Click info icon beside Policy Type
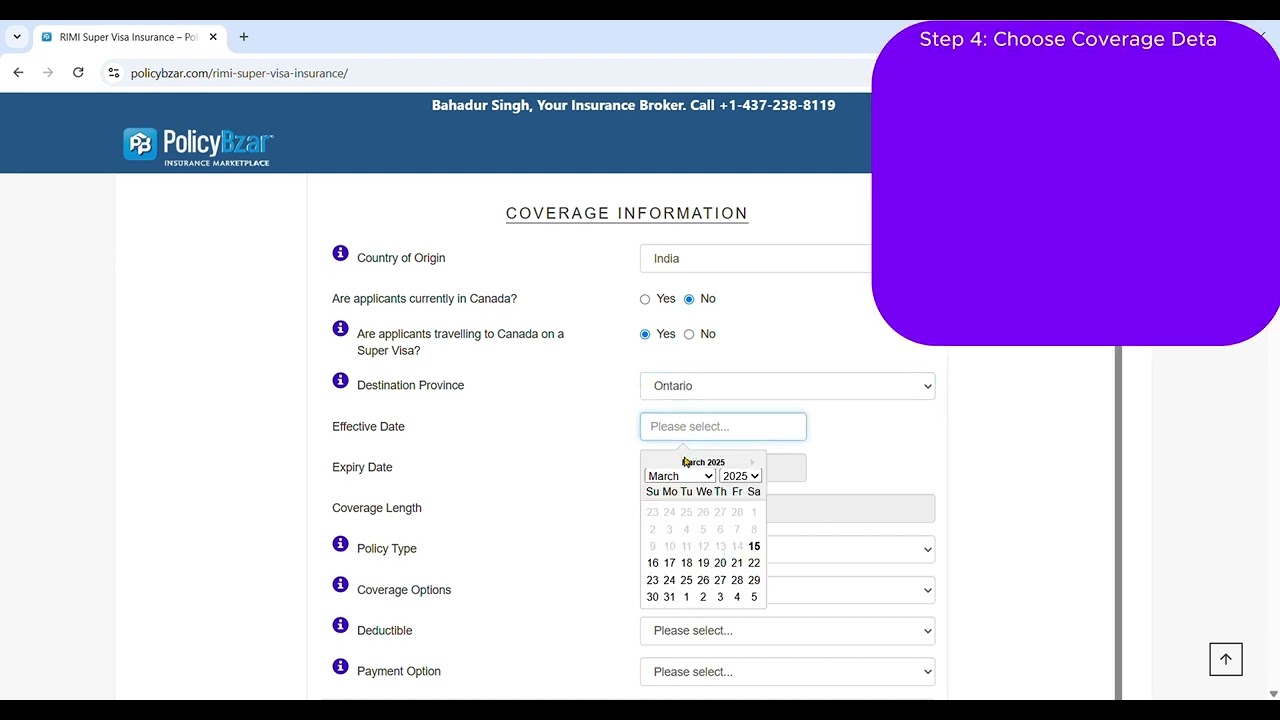This screenshot has height=720, width=1280. pyautogui.click(x=340, y=544)
